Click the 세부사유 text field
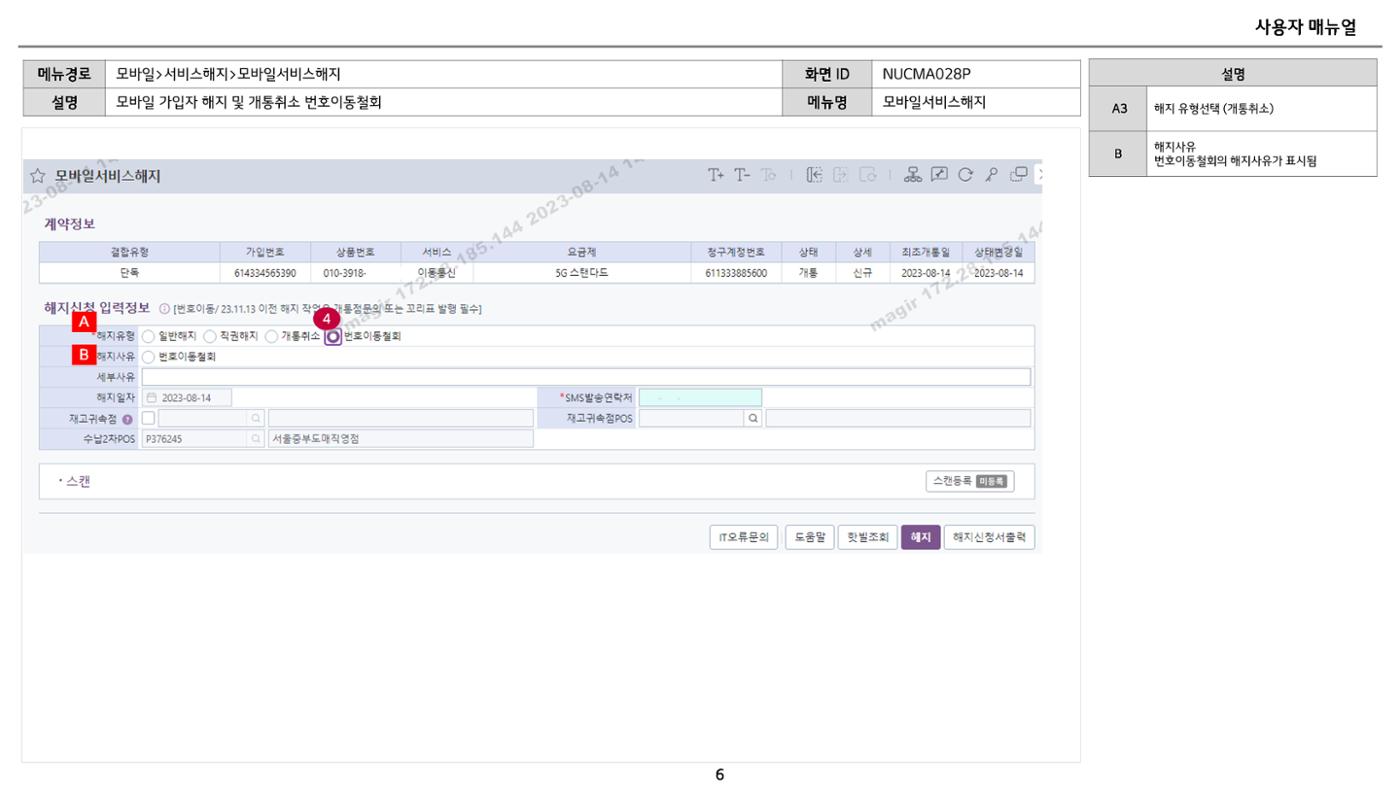 pos(586,377)
